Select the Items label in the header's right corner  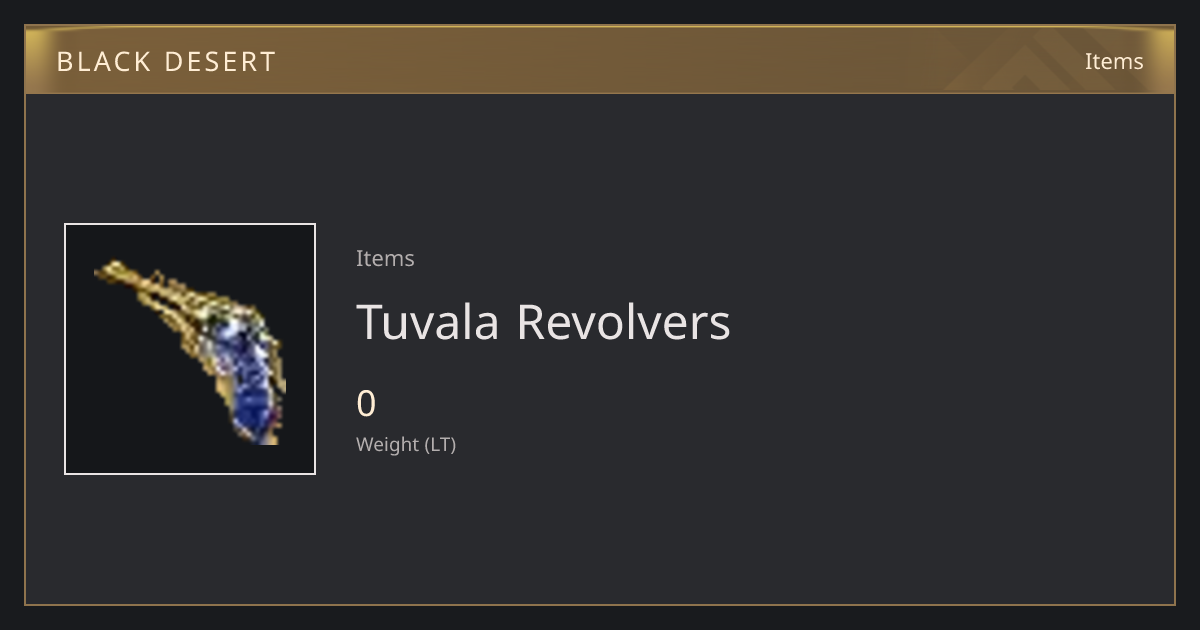tap(1114, 61)
